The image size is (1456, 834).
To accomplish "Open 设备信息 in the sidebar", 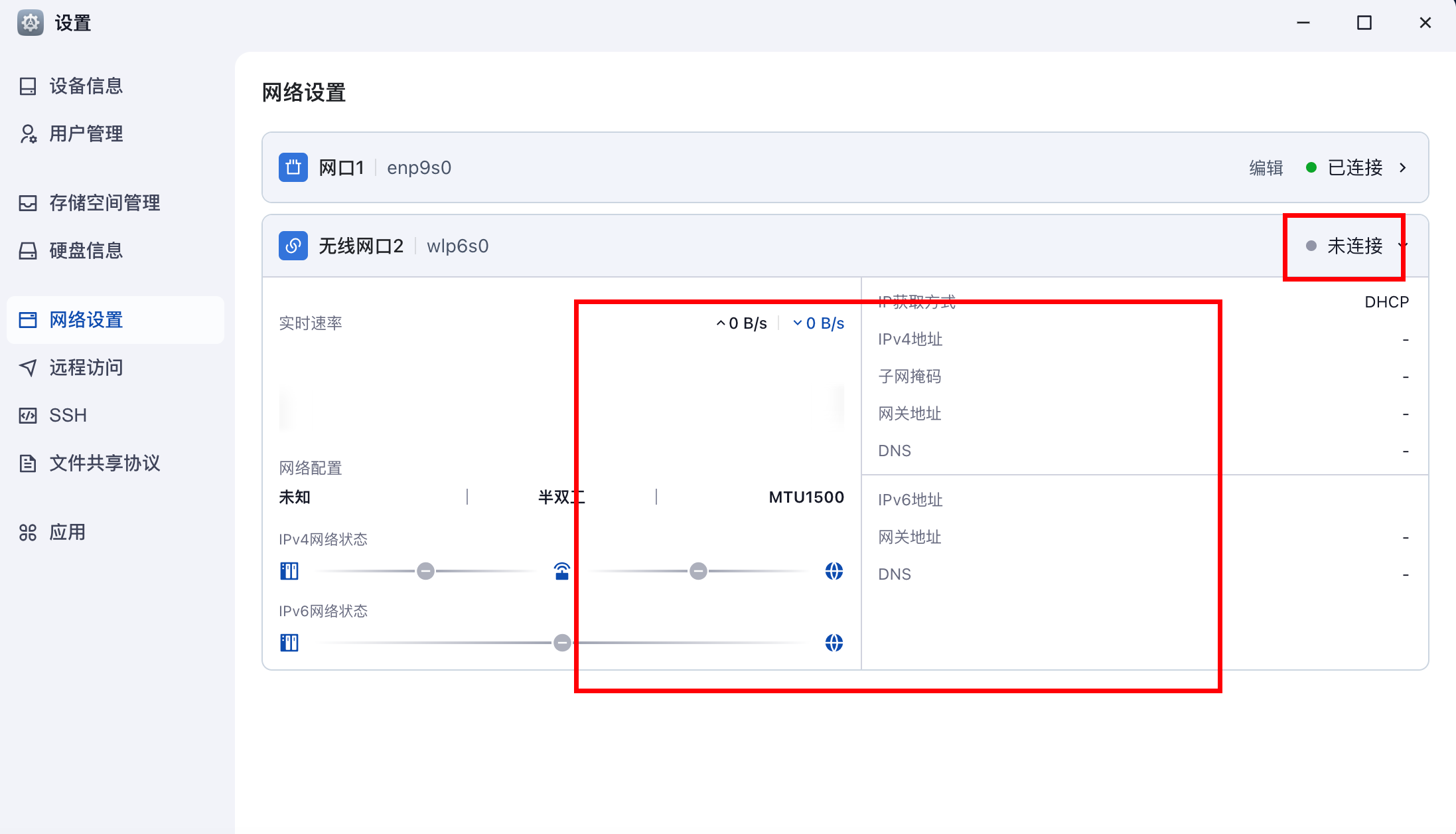I will click(115, 86).
